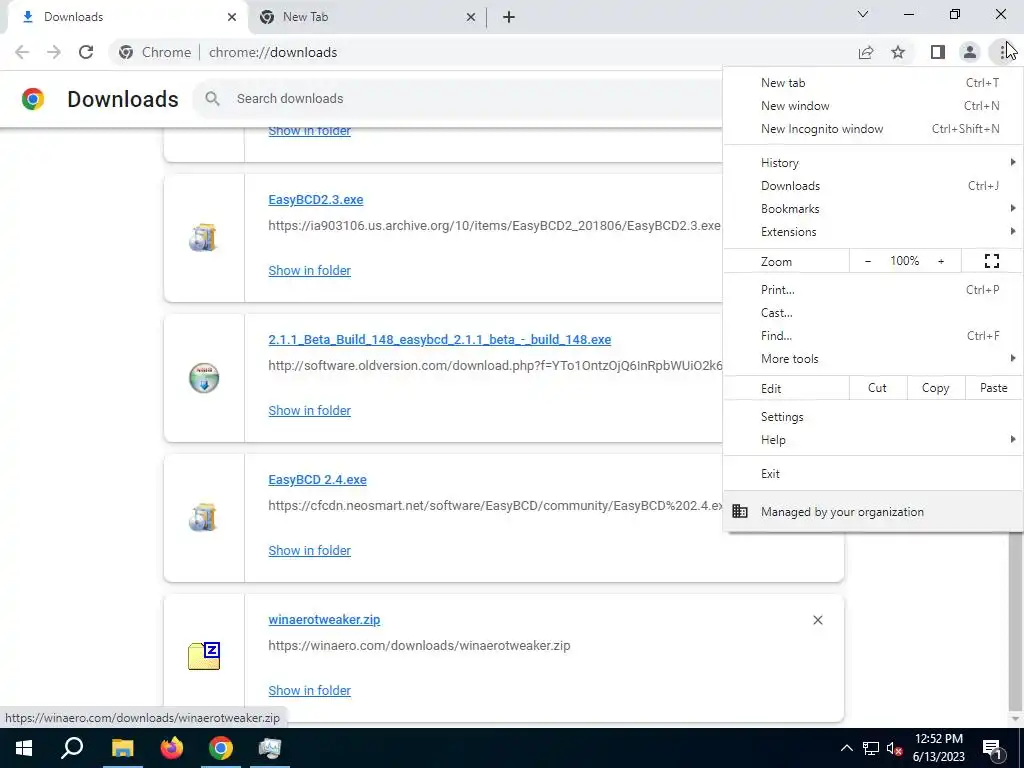Select Cast... from the menu
The image size is (1024, 768).
click(873, 312)
